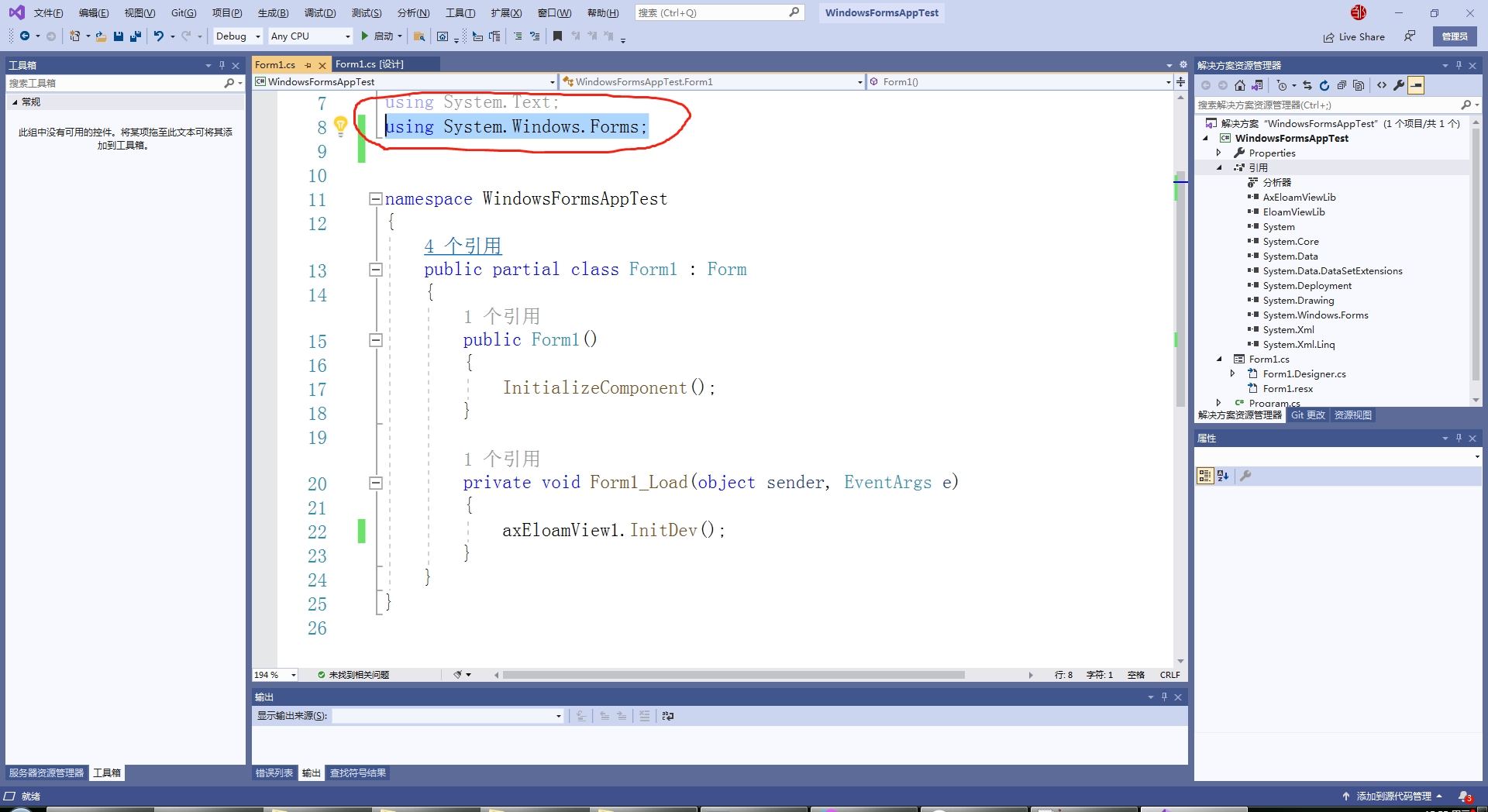Toggle Preview Selected Items button in Solution Explorer
Viewport: 1488px width, 812px height.
[x=1416, y=85]
